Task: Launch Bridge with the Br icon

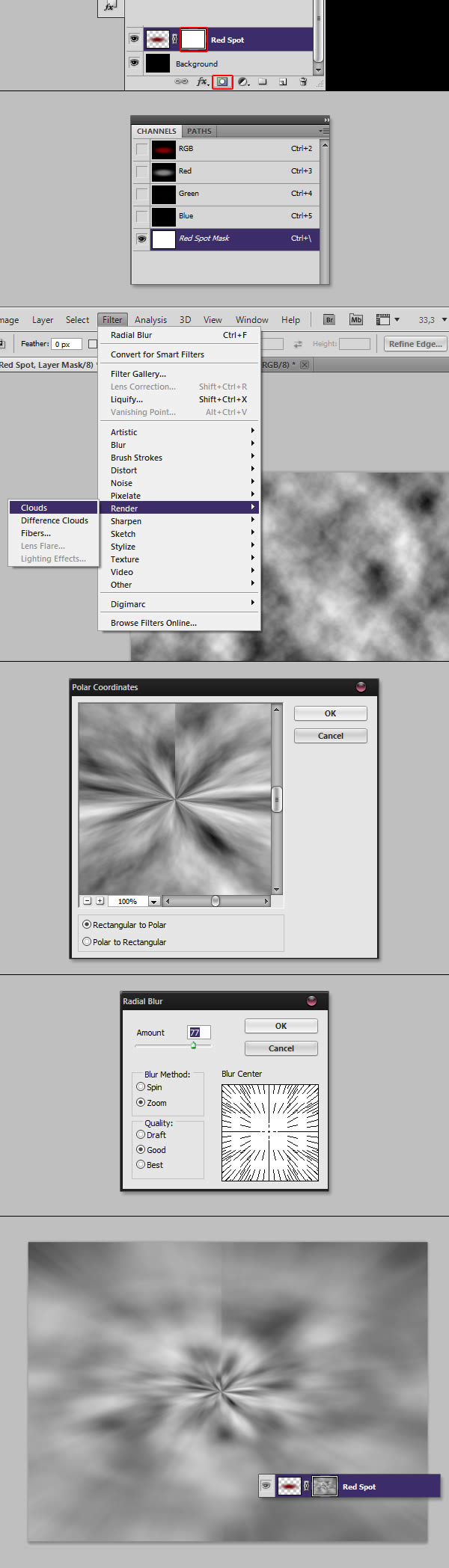Action: point(329,319)
